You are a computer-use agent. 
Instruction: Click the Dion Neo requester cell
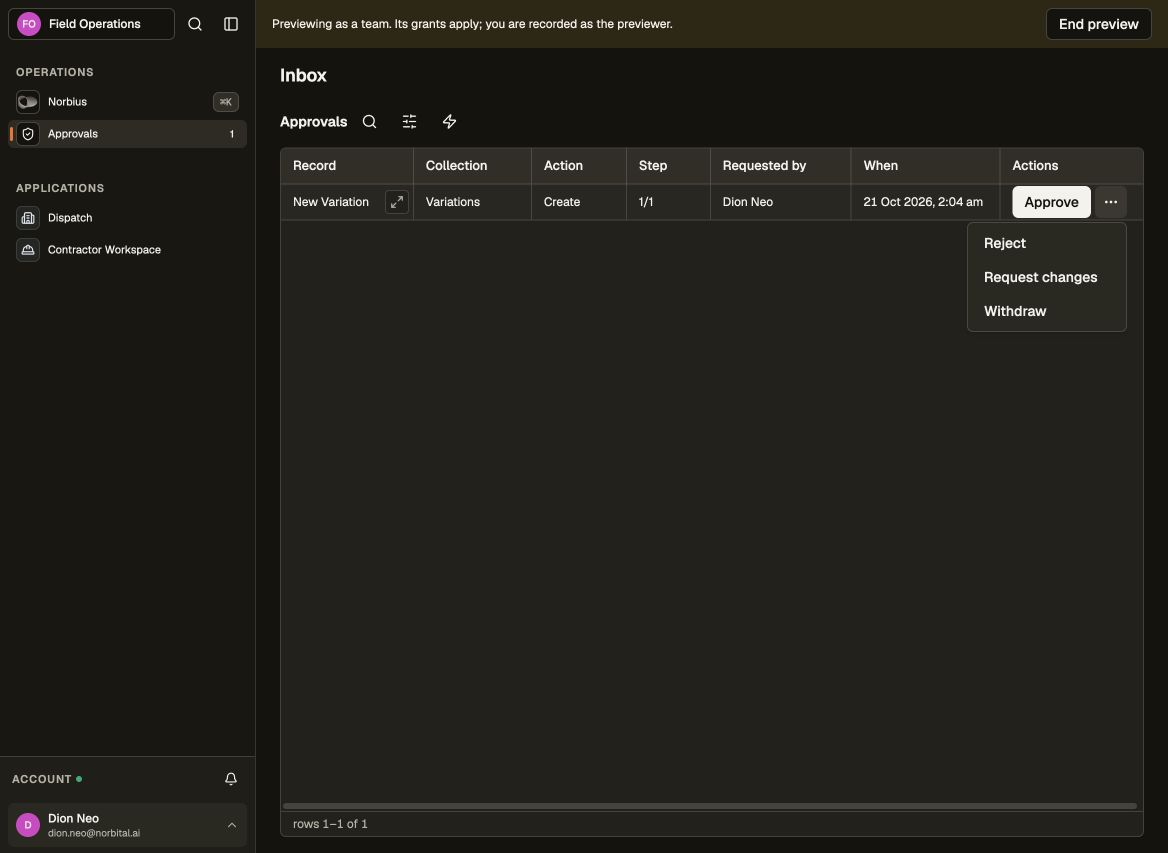pos(781,202)
